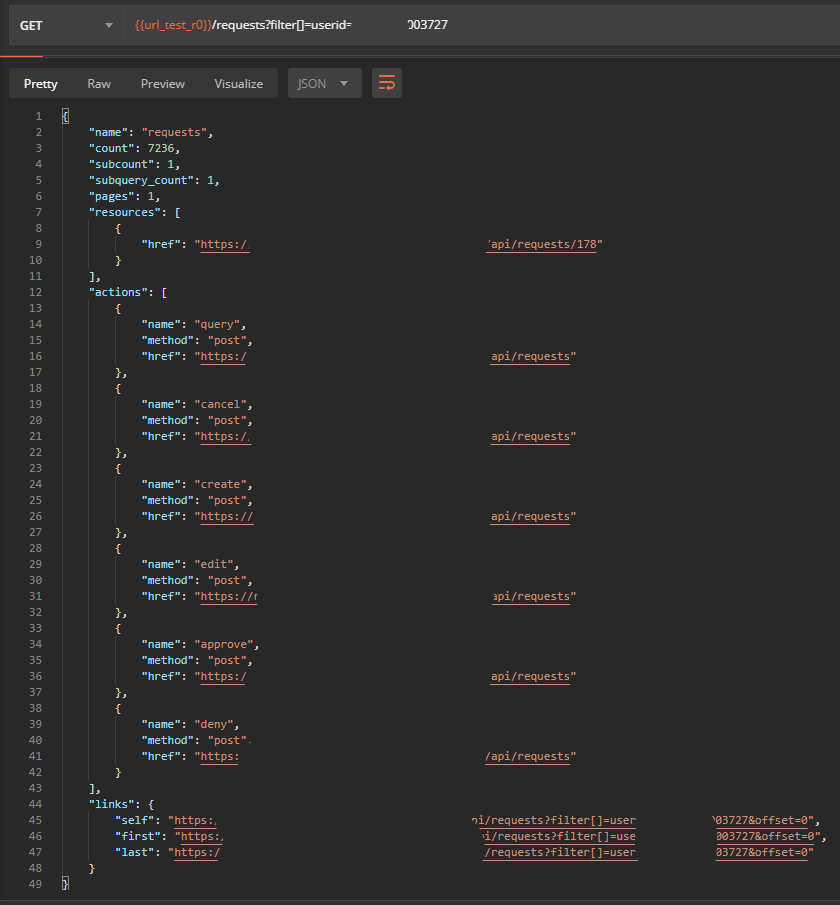Screen dimensions: 840x905
Task: Switch to the Pretty tab
Action: (x=40, y=84)
